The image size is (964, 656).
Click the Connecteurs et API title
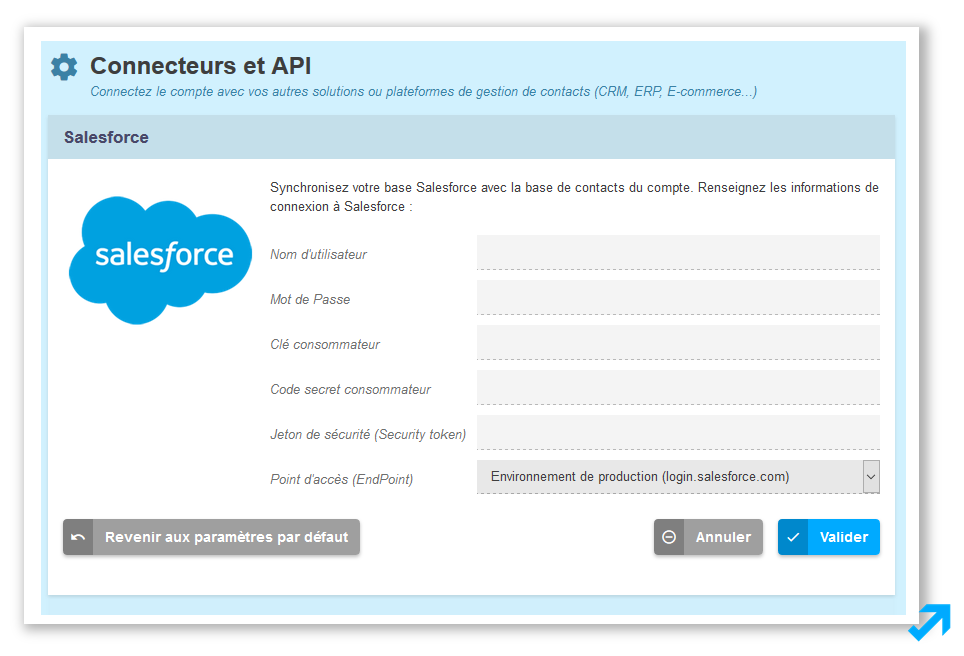[x=200, y=66]
